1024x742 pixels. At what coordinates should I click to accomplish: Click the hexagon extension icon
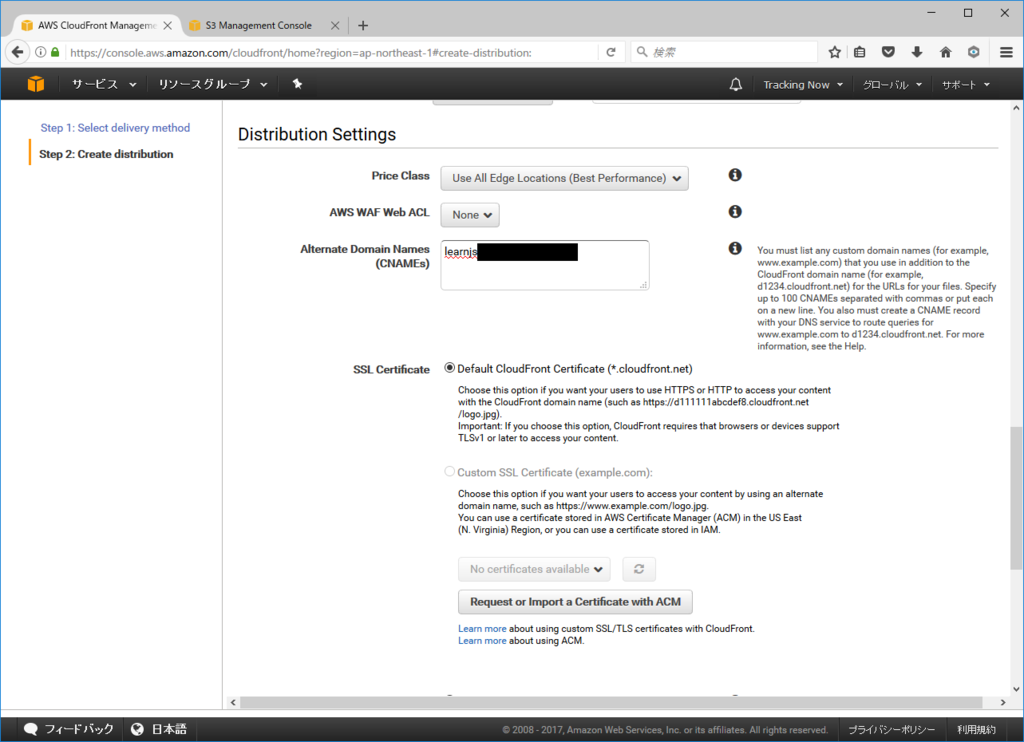pyautogui.click(x=974, y=52)
